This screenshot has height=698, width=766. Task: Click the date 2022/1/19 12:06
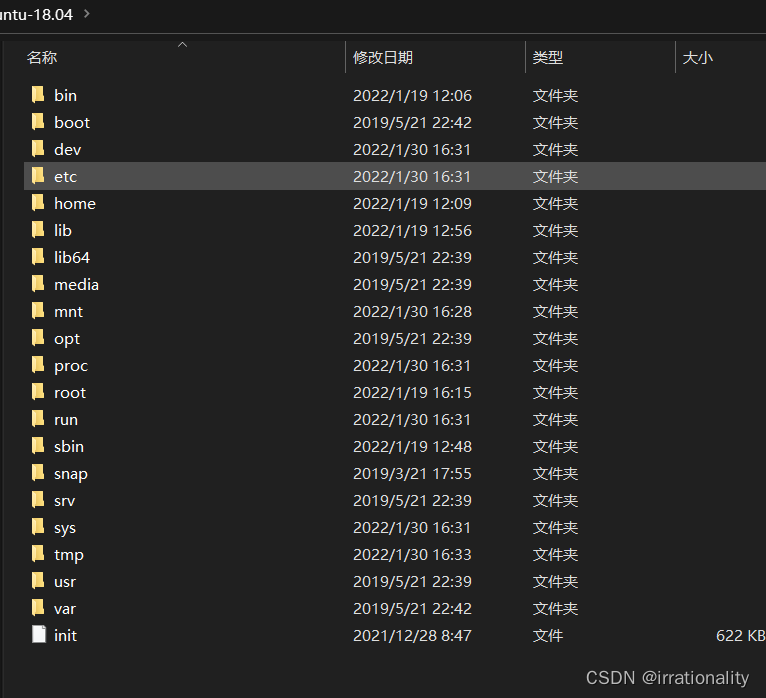click(x=412, y=95)
